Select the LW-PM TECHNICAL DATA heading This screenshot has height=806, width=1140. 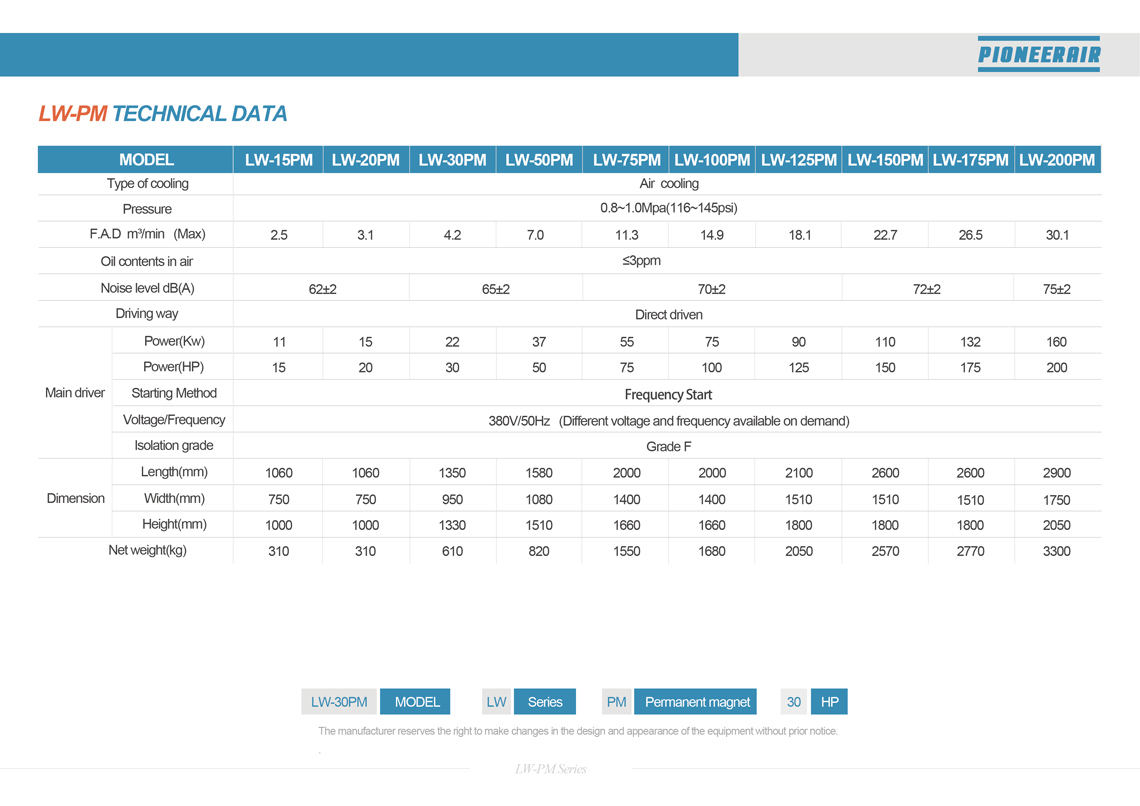tap(163, 113)
